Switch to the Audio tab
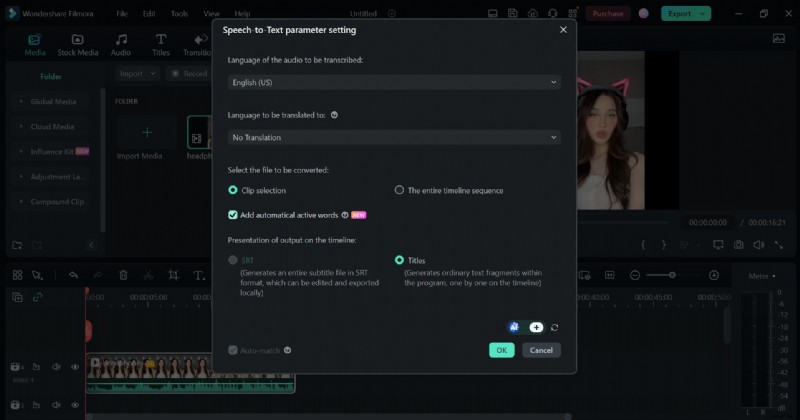The image size is (800, 420). [x=121, y=45]
